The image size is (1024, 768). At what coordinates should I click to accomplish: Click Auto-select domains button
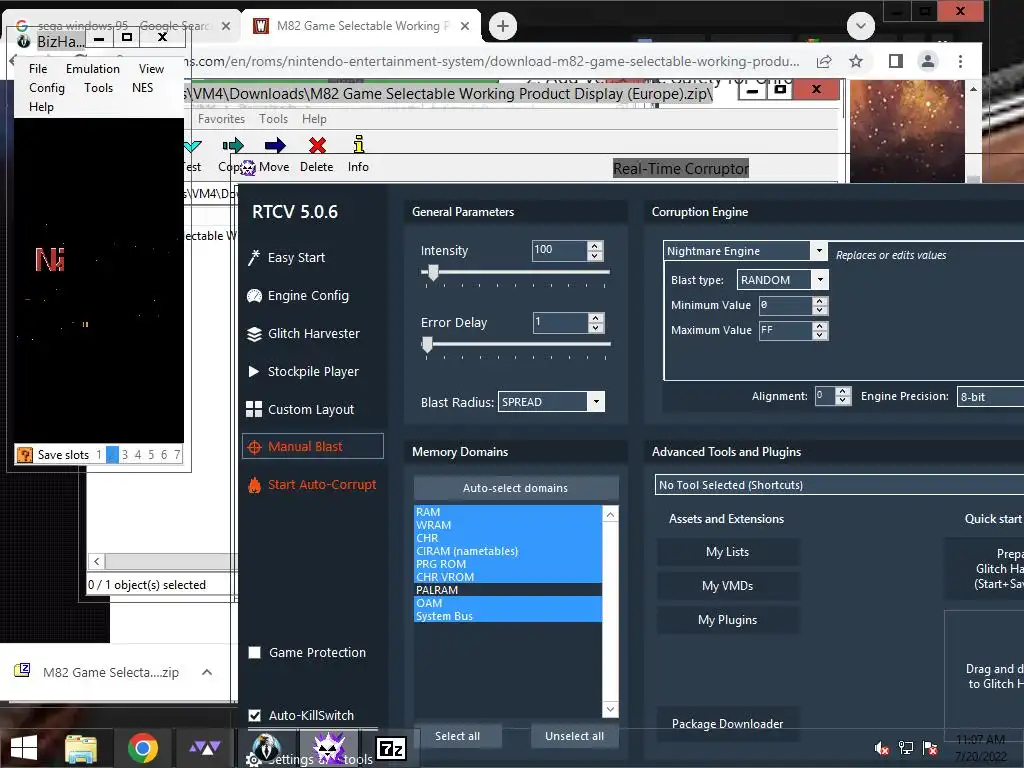(515, 488)
